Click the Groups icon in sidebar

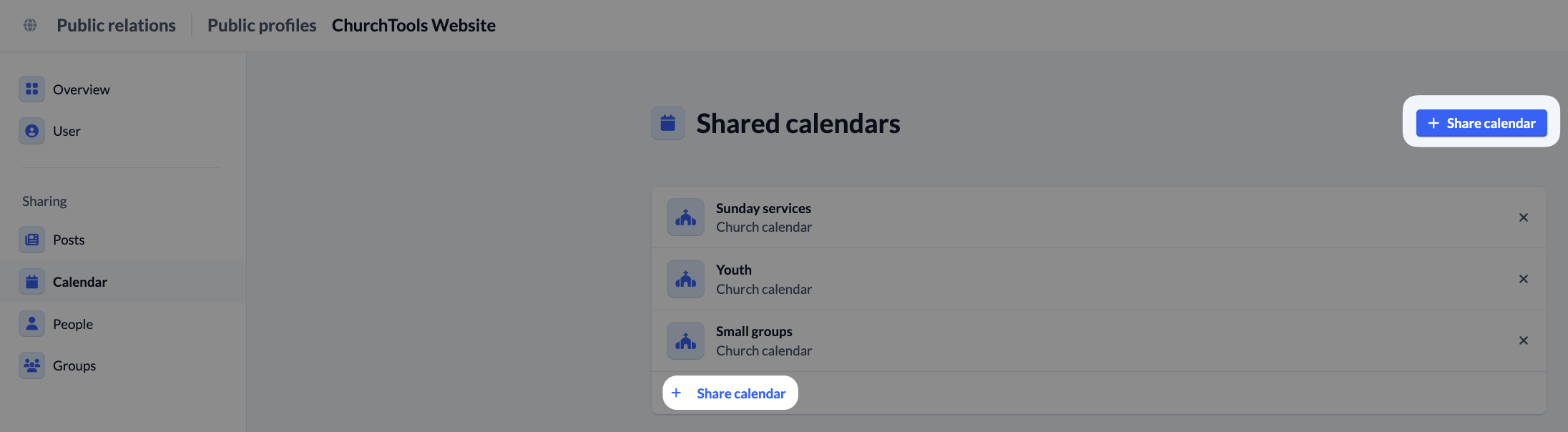[x=31, y=365]
